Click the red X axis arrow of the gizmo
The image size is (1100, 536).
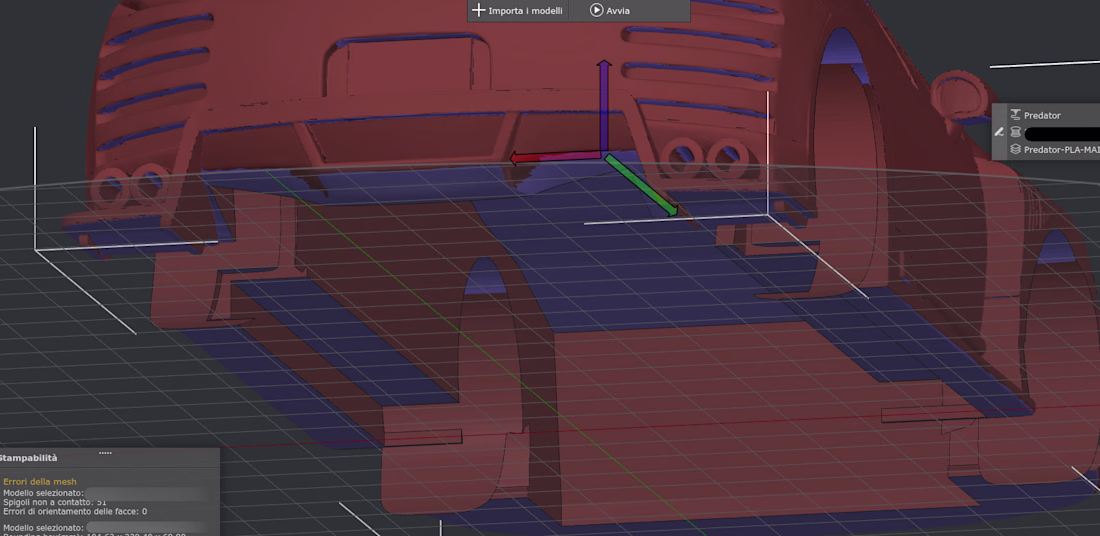coord(554,158)
